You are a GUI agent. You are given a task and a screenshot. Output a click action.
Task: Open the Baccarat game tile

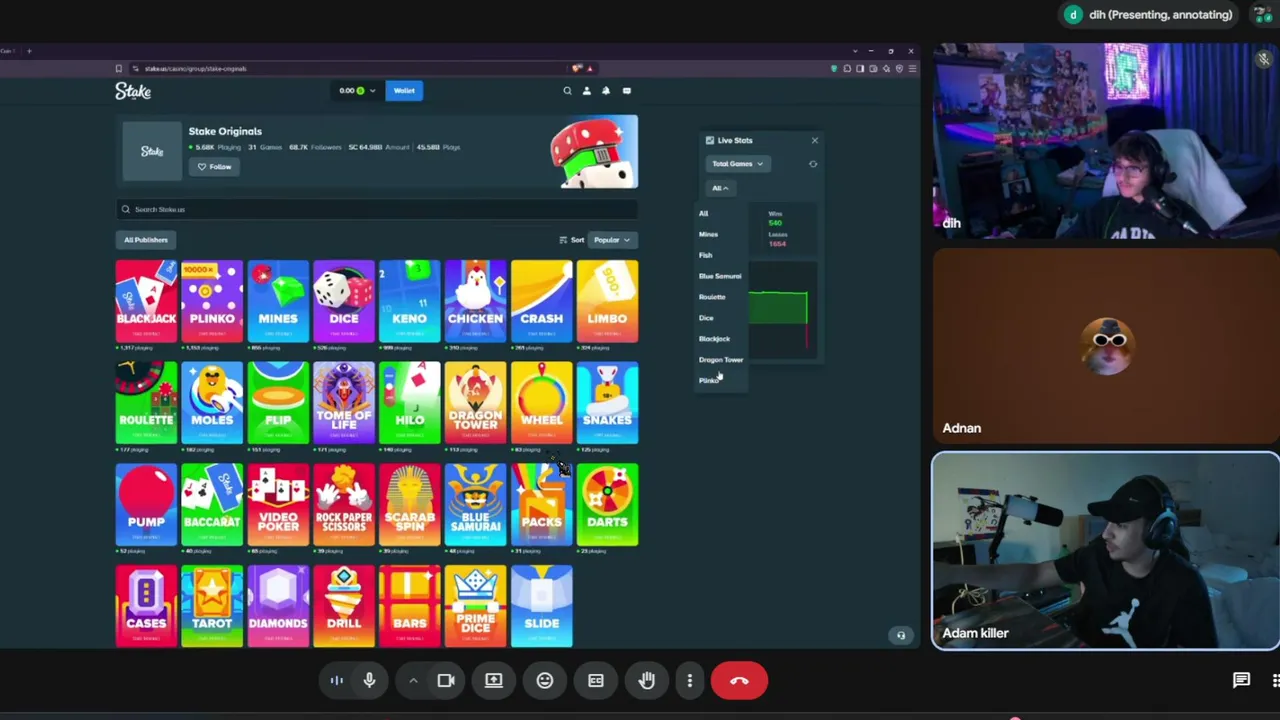click(x=212, y=505)
